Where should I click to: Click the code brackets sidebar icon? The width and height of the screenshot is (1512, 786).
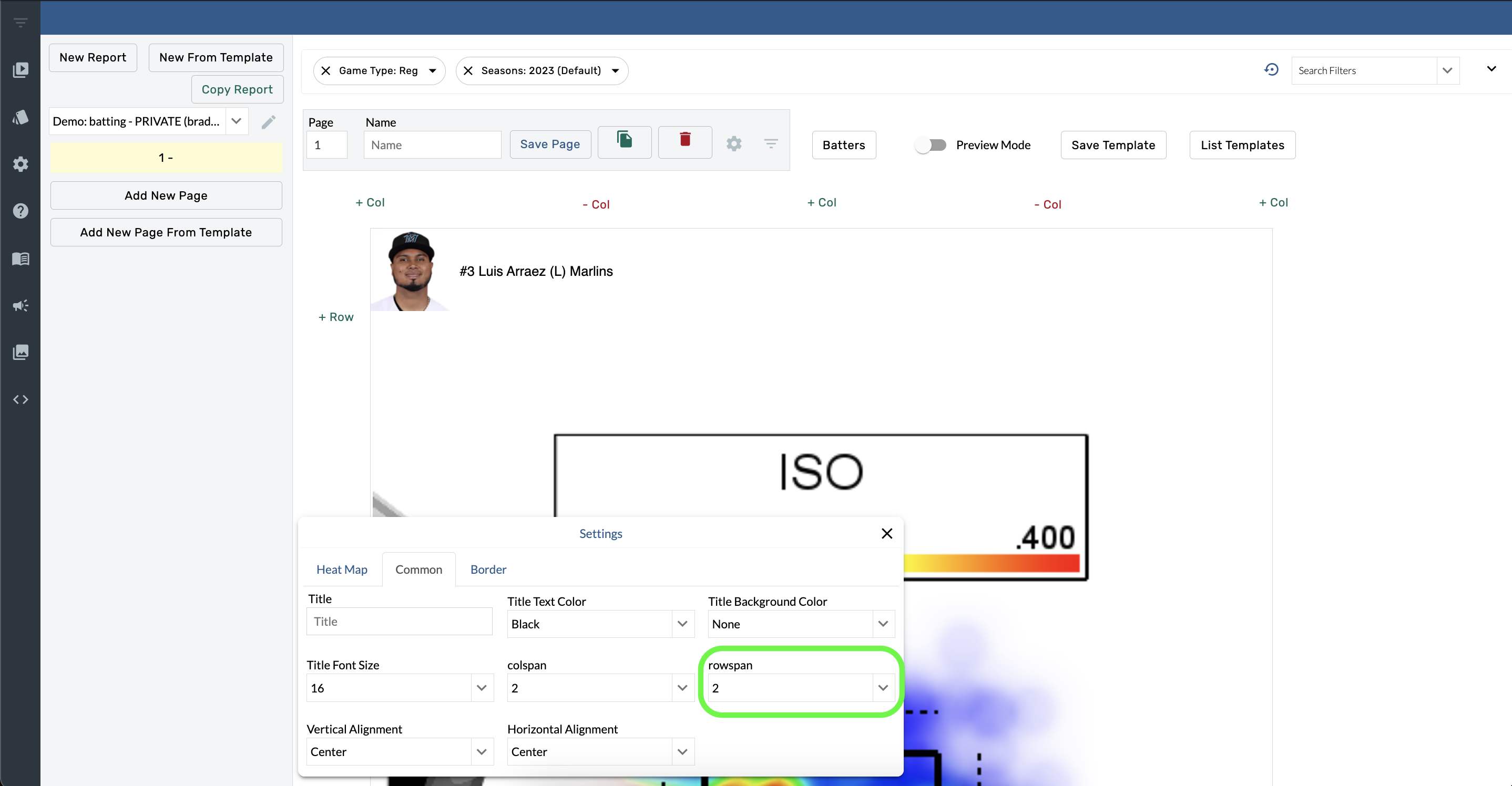click(21, 399)
